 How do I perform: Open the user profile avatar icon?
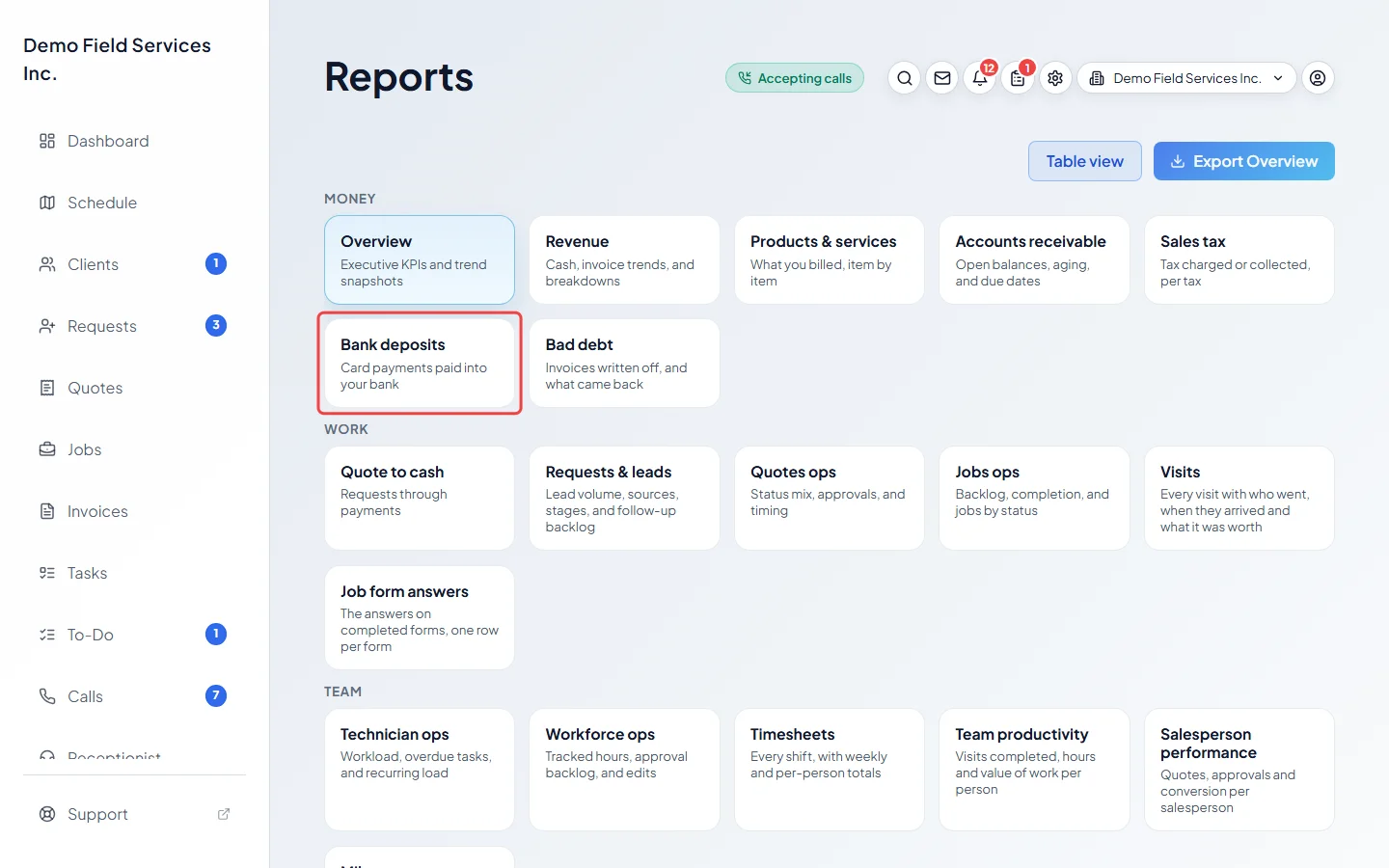coord(1318,78)
